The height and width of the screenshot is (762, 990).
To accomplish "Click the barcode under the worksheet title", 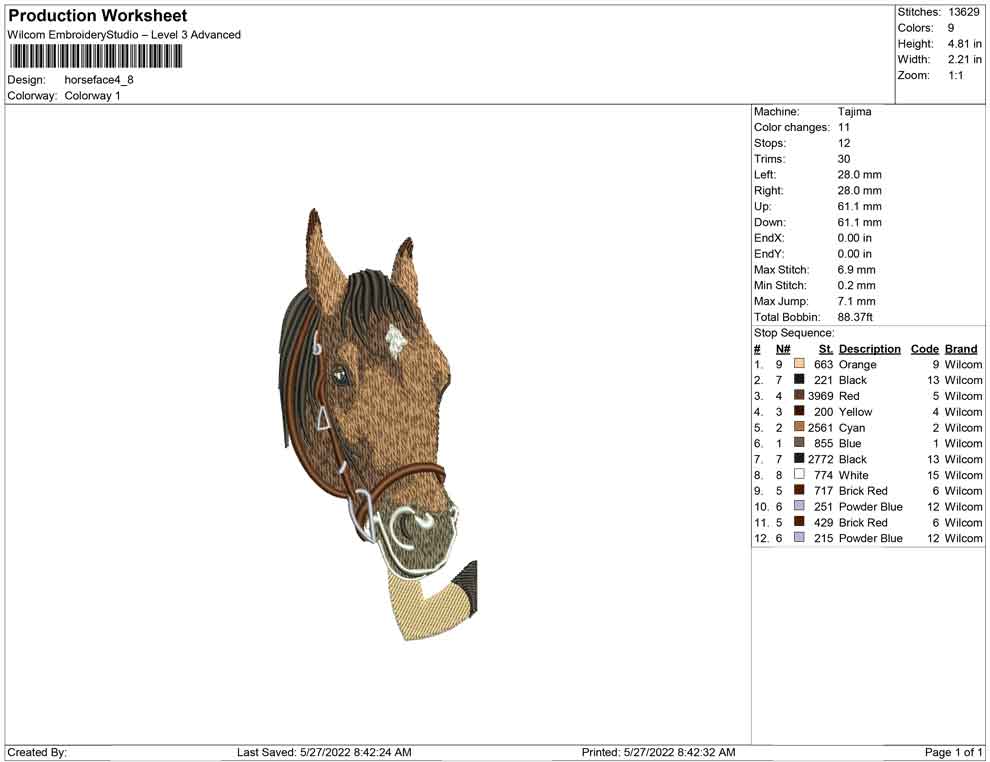I will 95,55.
